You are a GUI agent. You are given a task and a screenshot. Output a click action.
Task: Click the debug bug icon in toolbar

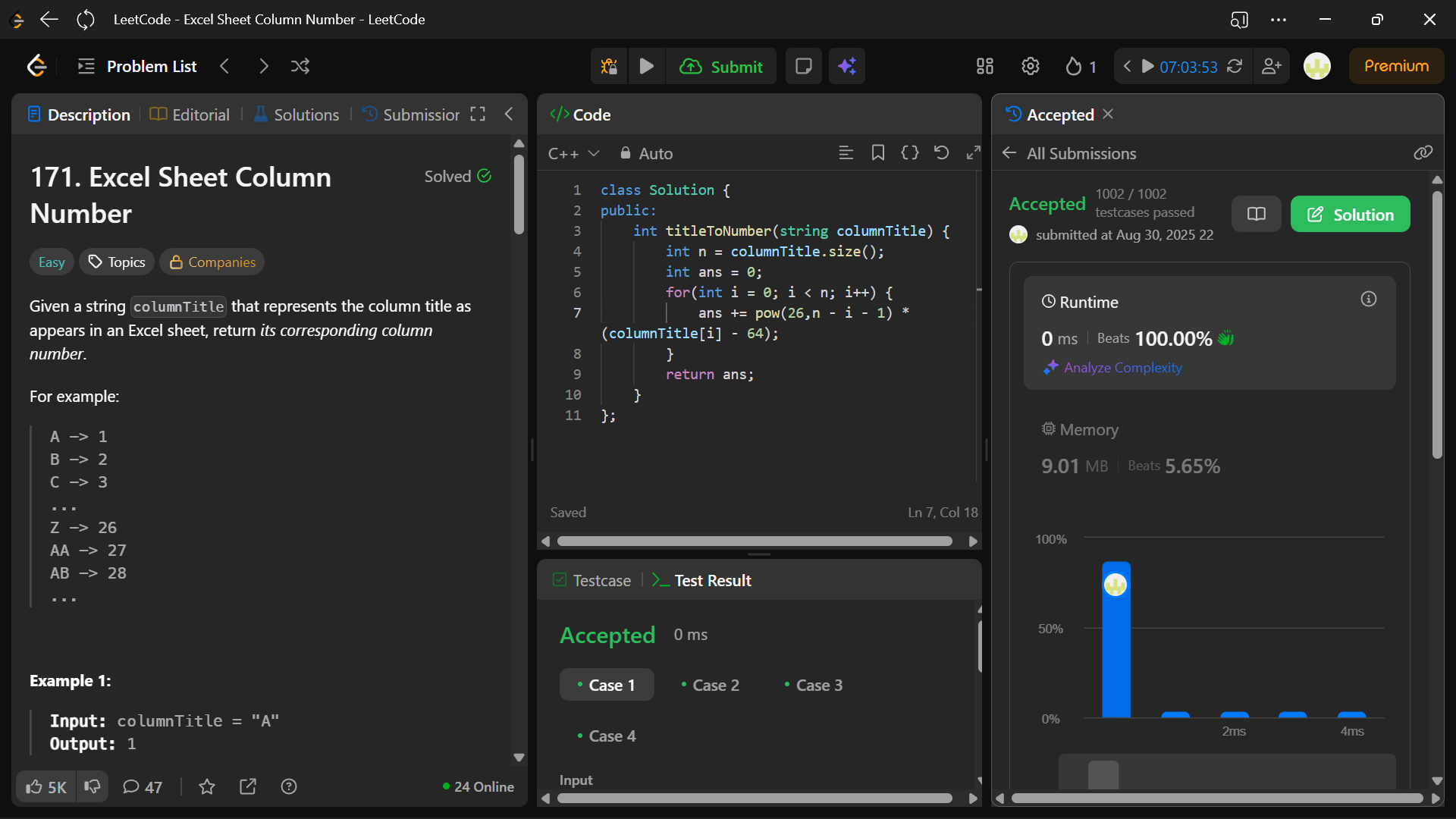coord(609,67)
